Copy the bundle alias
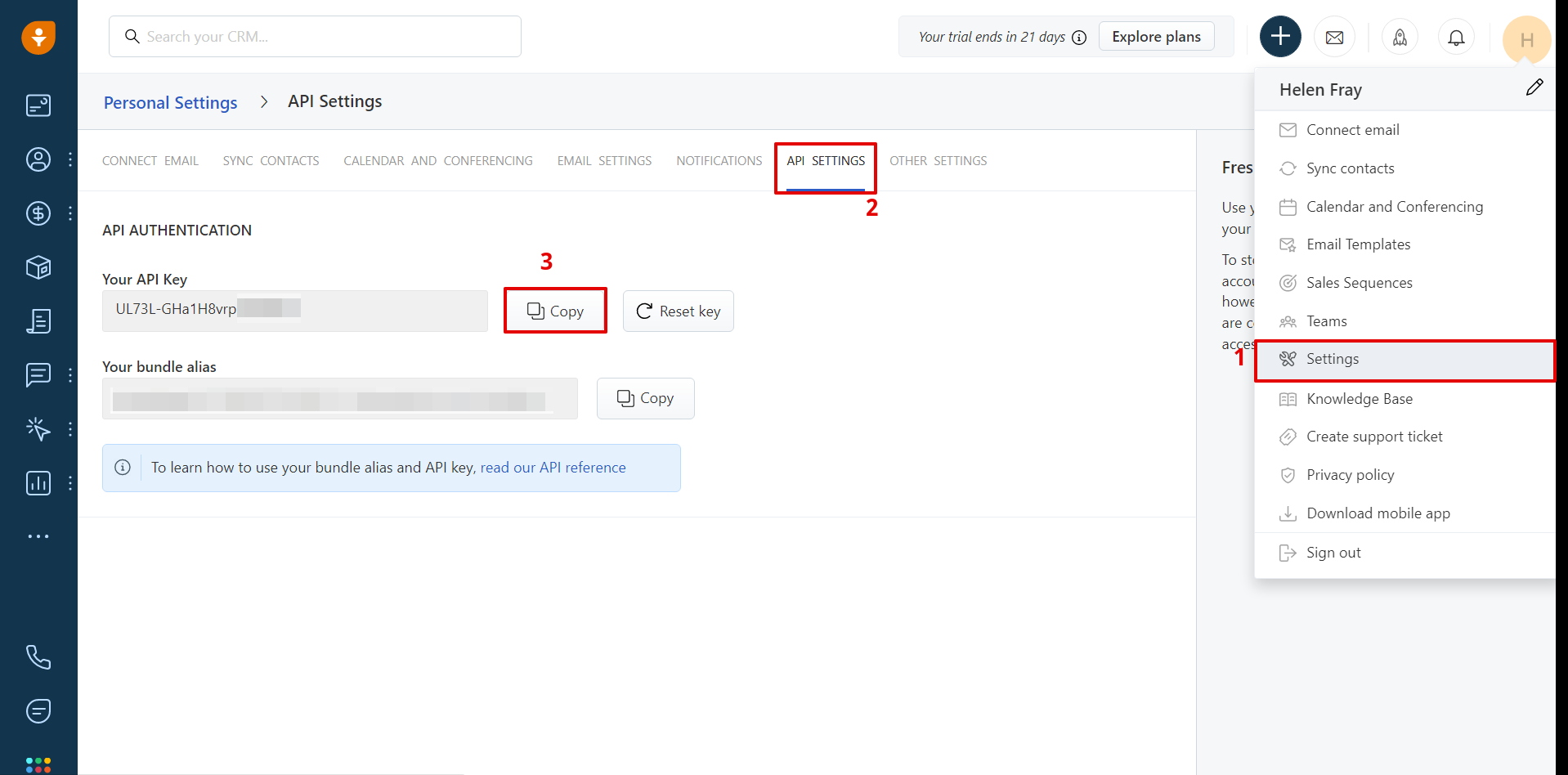 click(646, 398)
